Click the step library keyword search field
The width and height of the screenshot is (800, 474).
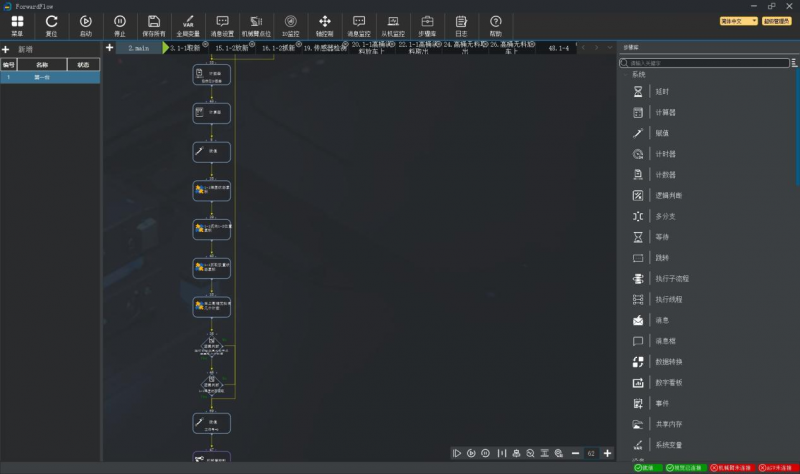point(710,63)
